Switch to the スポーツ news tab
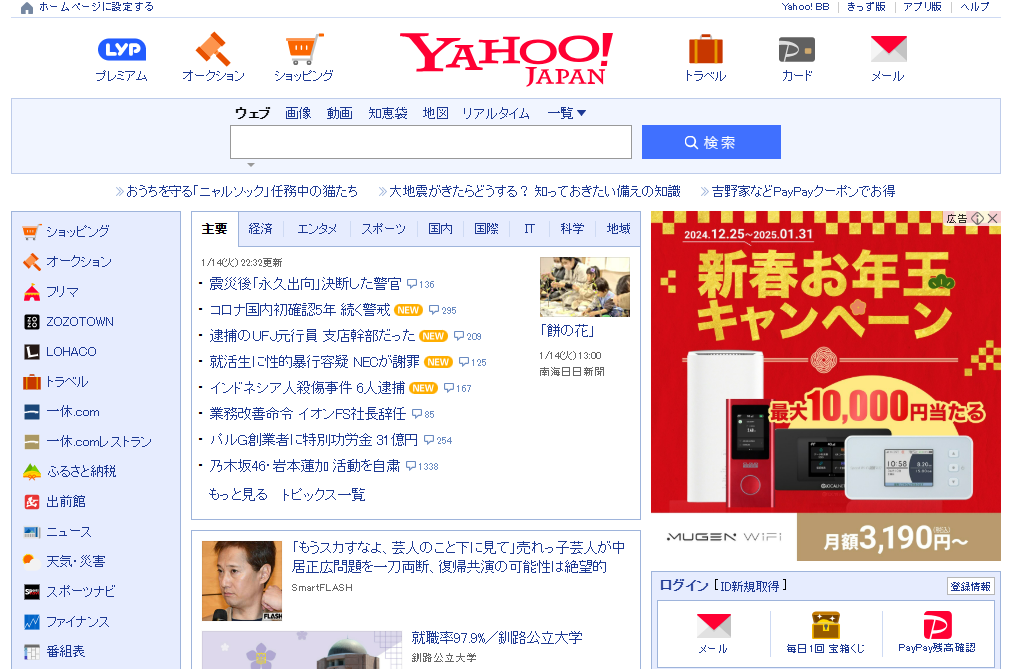 pos(384,229)
